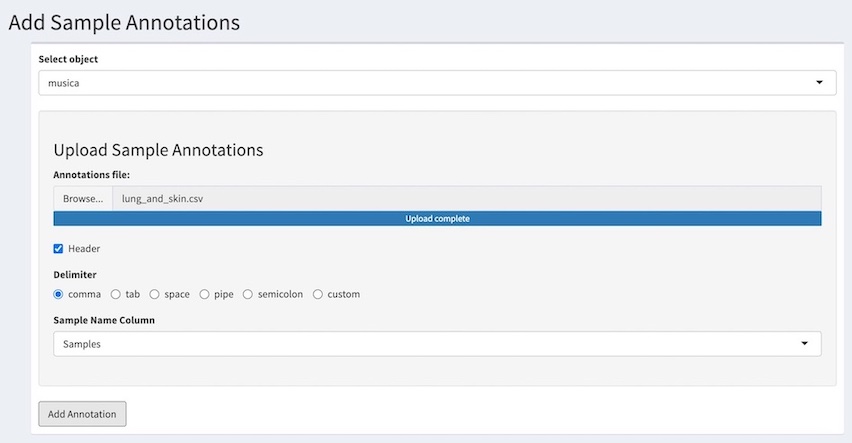Choose the space delimiter radio button
This screenshot has height=443, width=852.
coord(155,294)
